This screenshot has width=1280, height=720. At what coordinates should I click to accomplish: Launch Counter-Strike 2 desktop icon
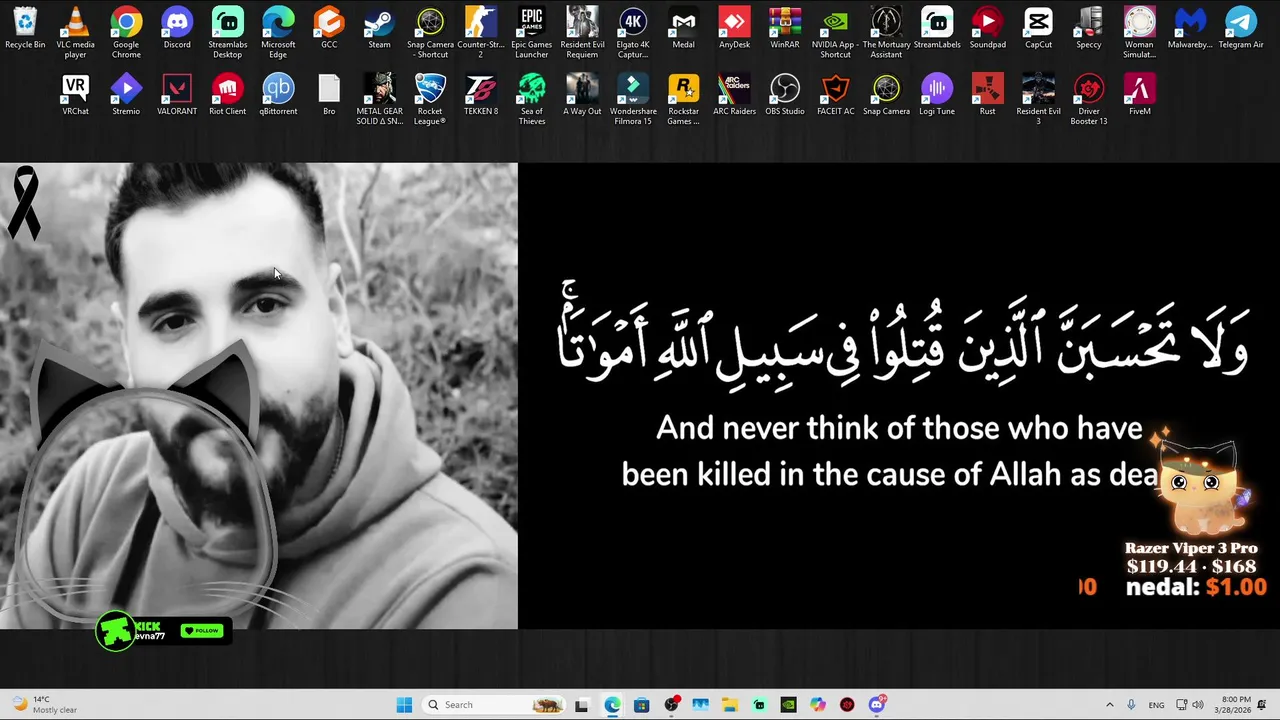coord(481,32)
